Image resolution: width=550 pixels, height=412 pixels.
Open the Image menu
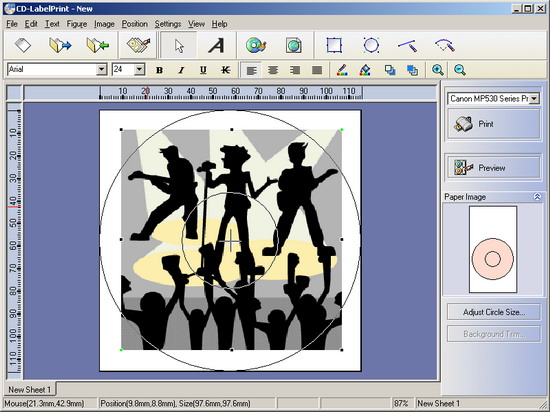104,24
